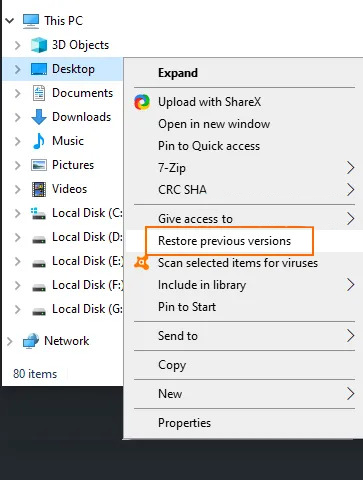This screenshot has width=363, height=480.
Task: Select Upload with ShareX menu entry
Action: click(243, 102)
